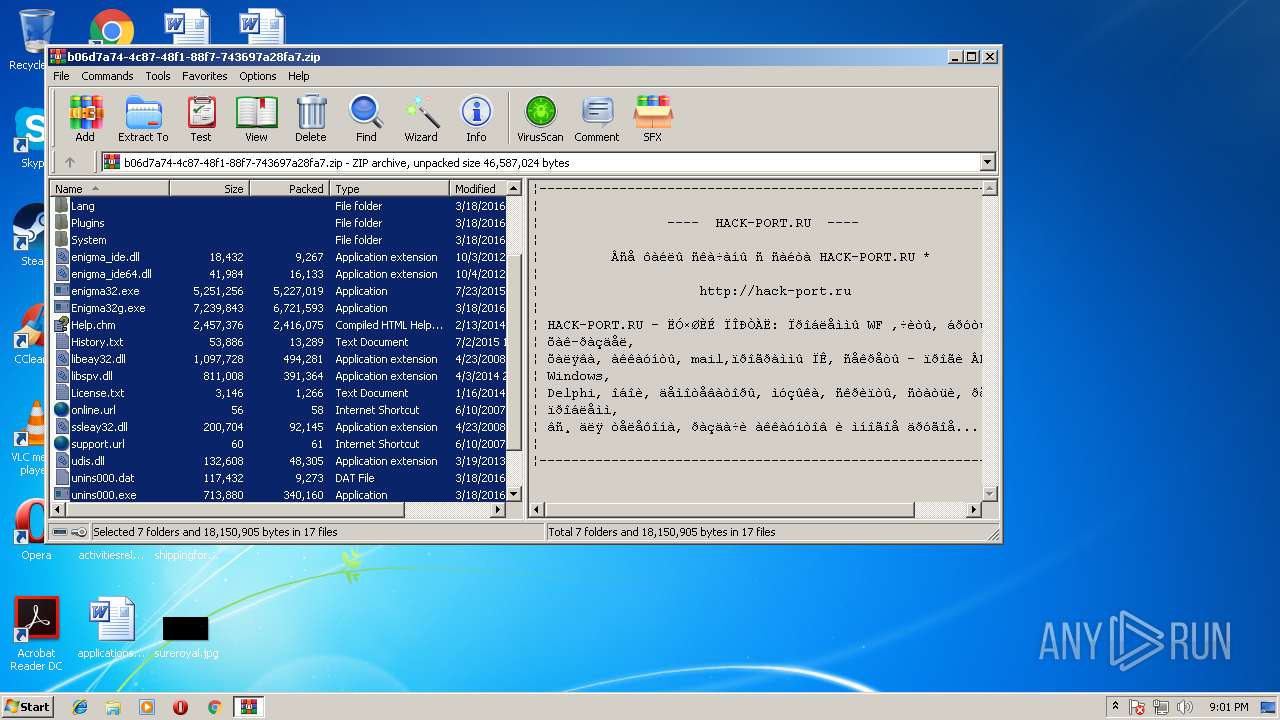The width and height of the screenshot is (1280, 720).
Task: Open the Tools menu
Action: (158, 76)
